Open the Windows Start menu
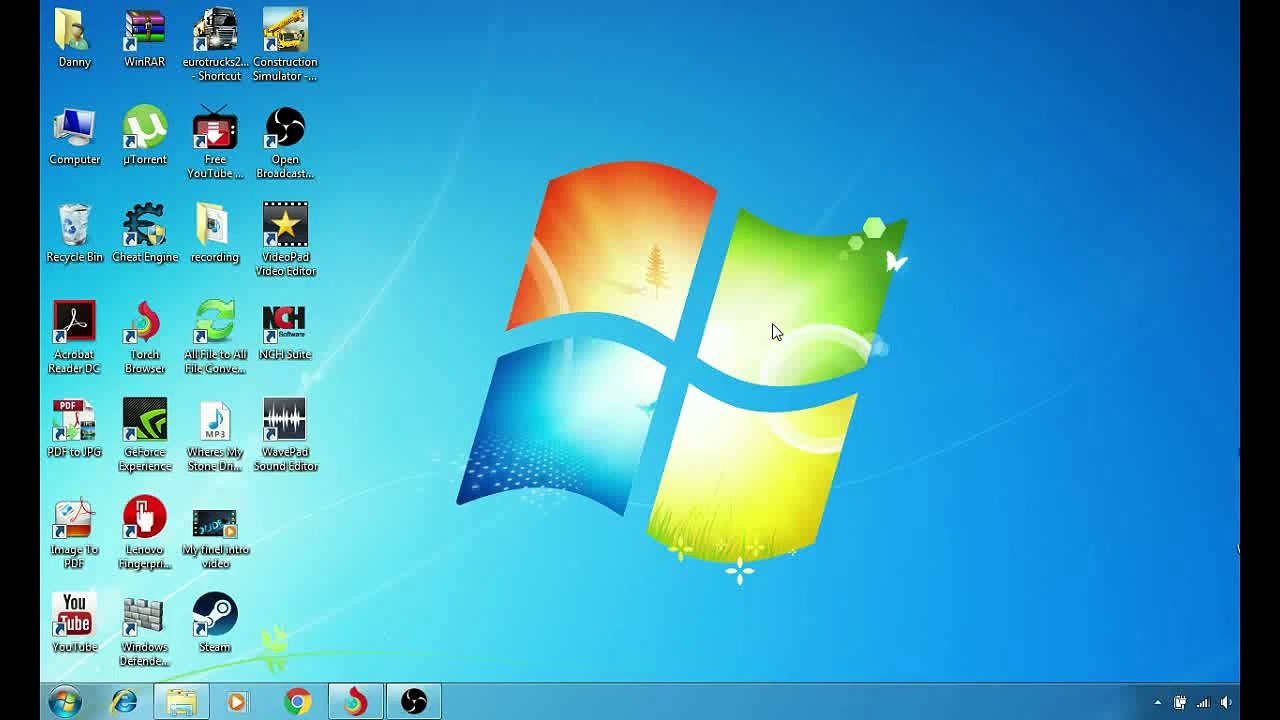 click(65, 702)
